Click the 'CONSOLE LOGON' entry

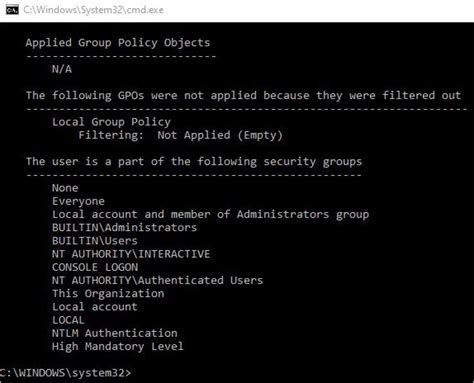(95, 267)
